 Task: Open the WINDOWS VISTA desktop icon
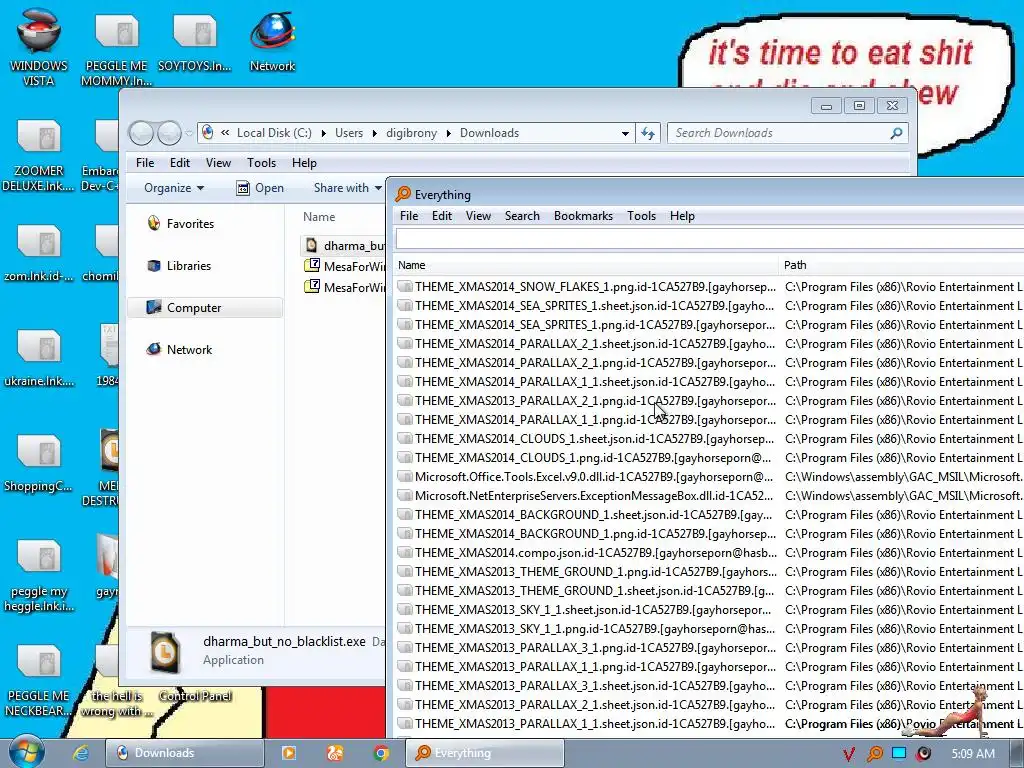tap(39, 46)
